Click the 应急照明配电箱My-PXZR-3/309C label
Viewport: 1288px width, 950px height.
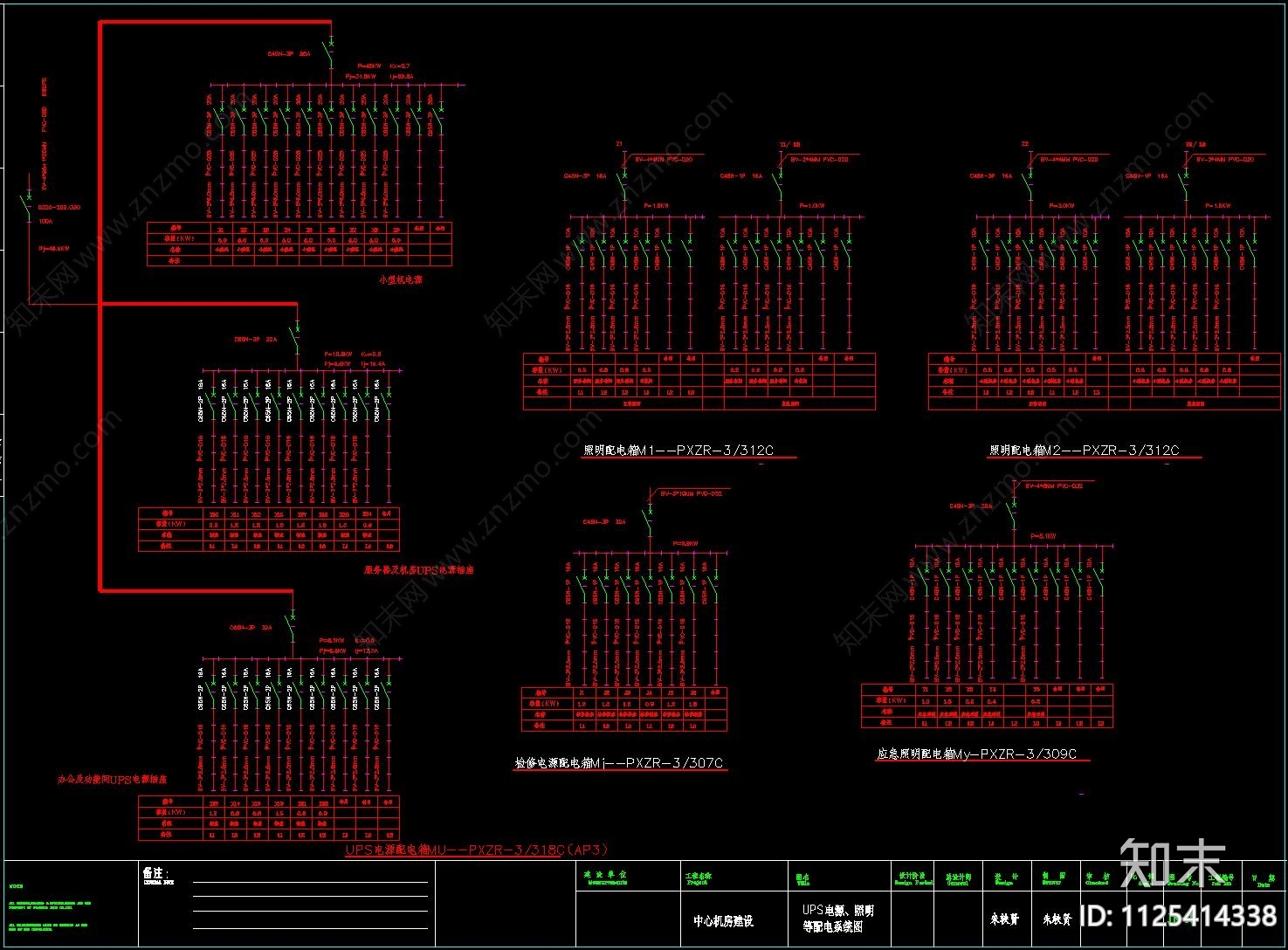(977, 754)
